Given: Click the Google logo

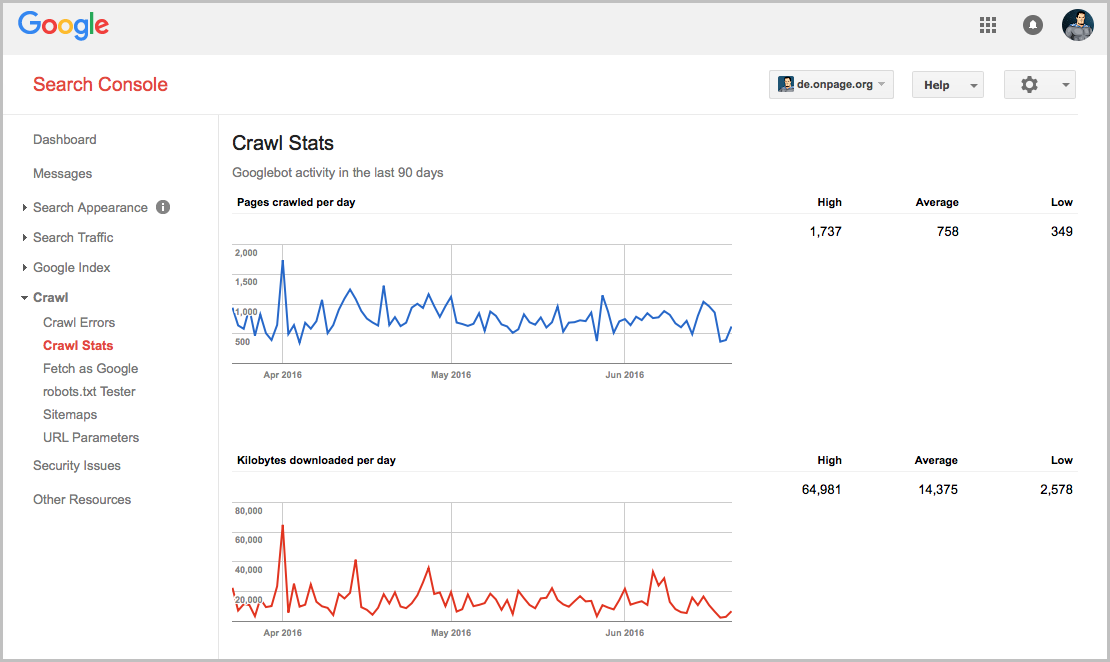Looking at the screenshot, I should [63, 26].
